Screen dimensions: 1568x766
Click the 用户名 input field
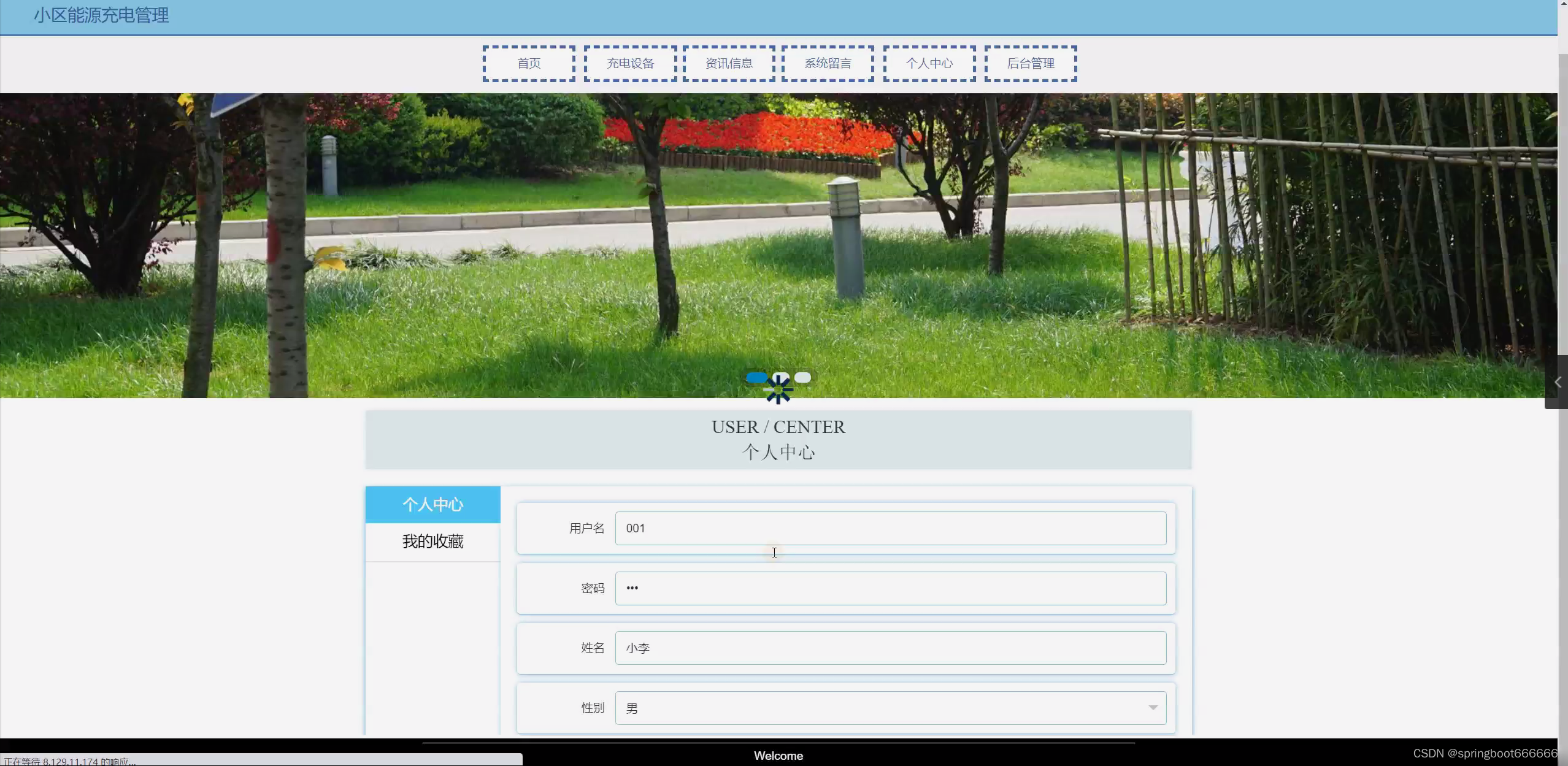(x=890, y=528)
